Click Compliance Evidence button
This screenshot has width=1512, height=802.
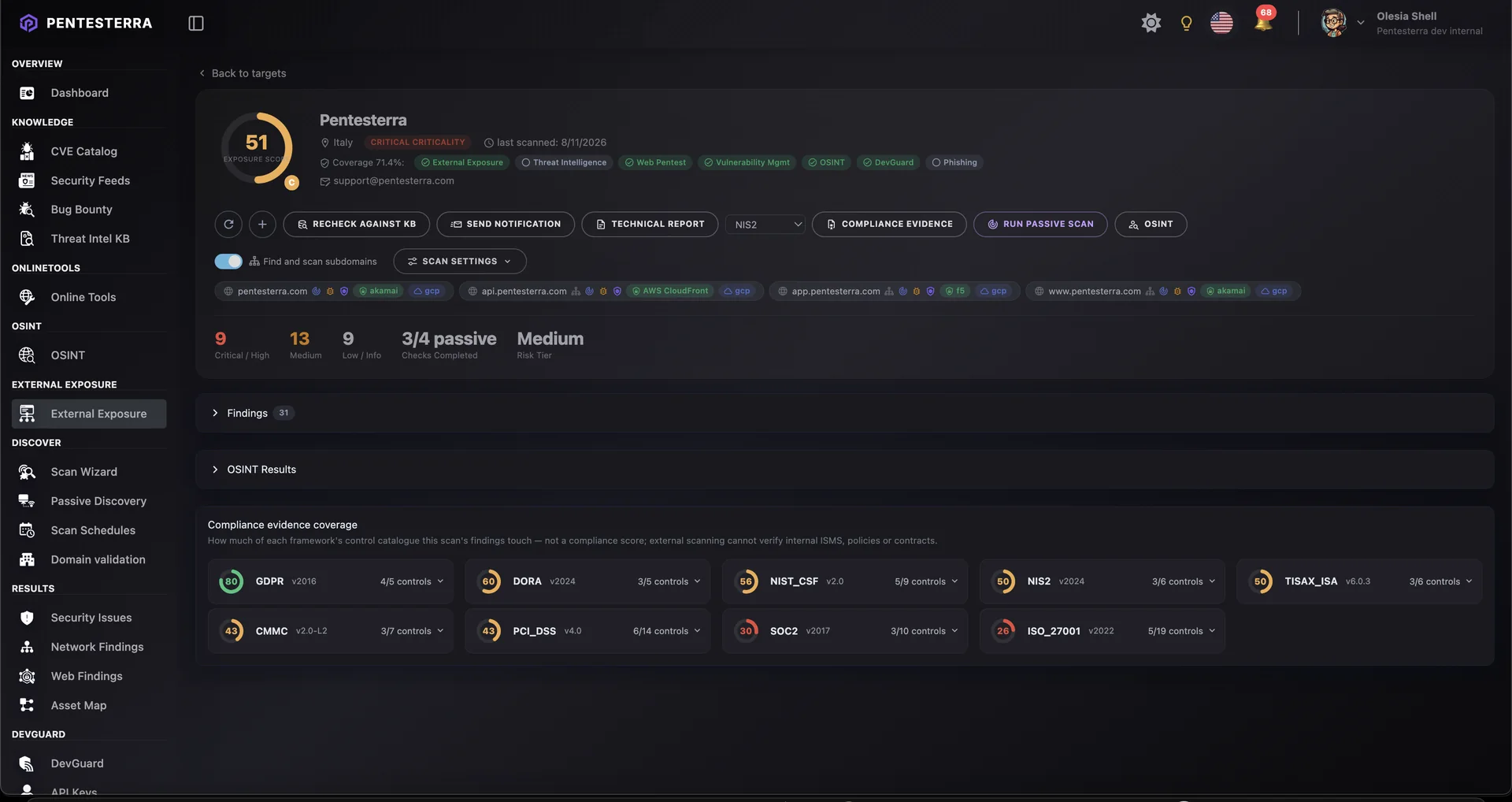tap(889, 225)
